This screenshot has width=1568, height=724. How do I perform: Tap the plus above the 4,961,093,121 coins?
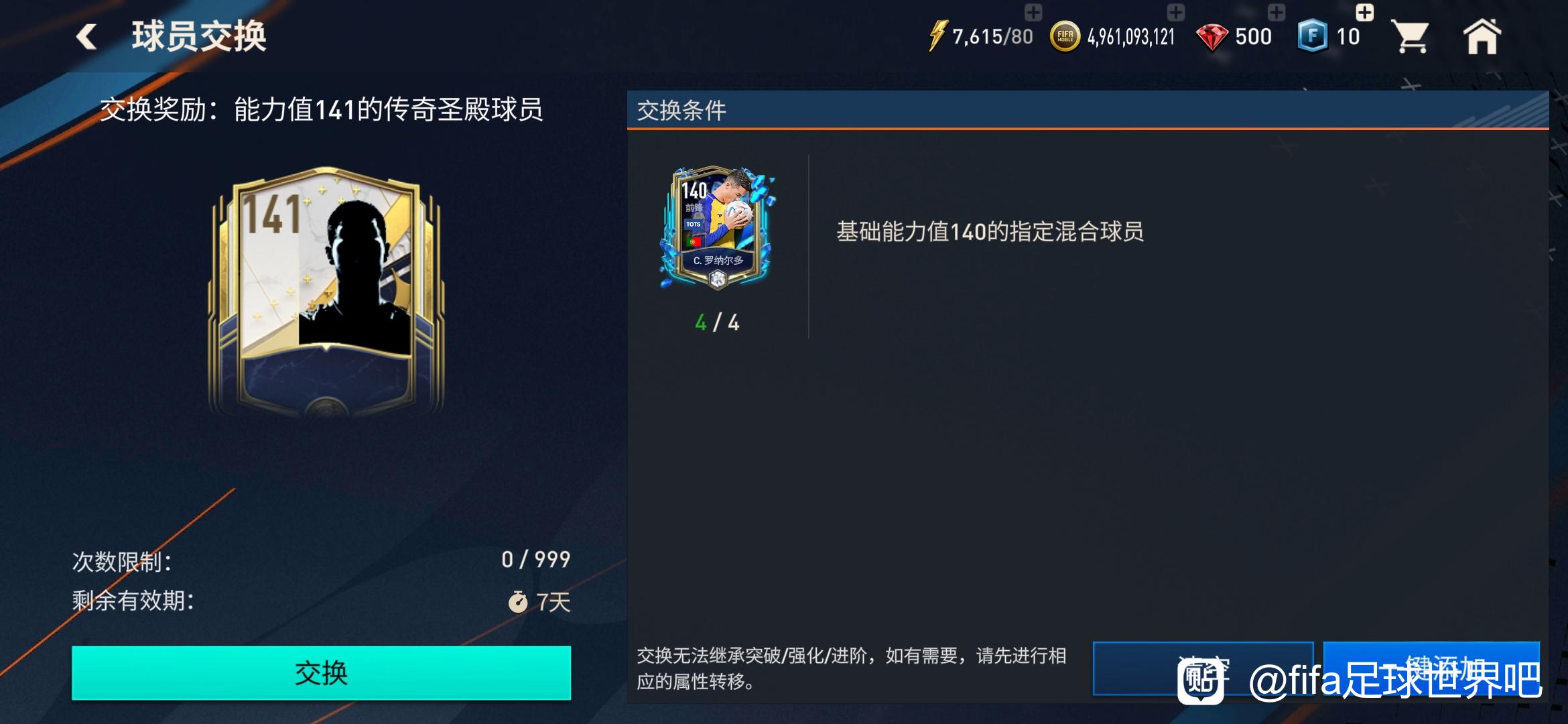[x=1175, y=11]
